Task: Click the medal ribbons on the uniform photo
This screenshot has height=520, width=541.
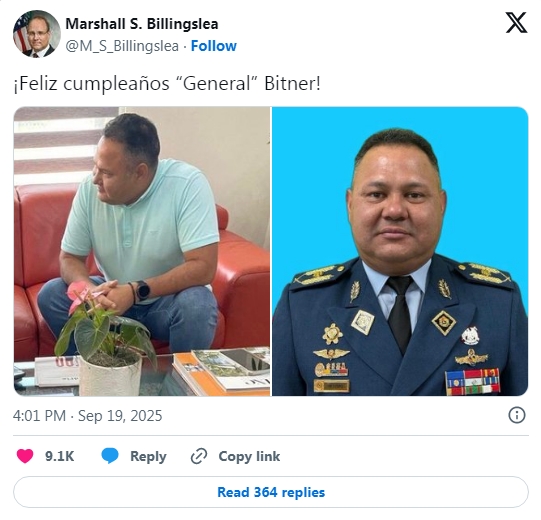Action: point(472,382)
